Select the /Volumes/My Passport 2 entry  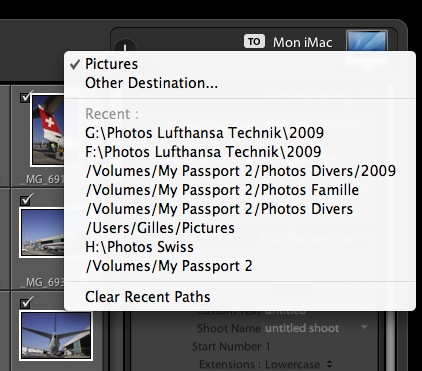pyautogui.click(x=239, y=266)
